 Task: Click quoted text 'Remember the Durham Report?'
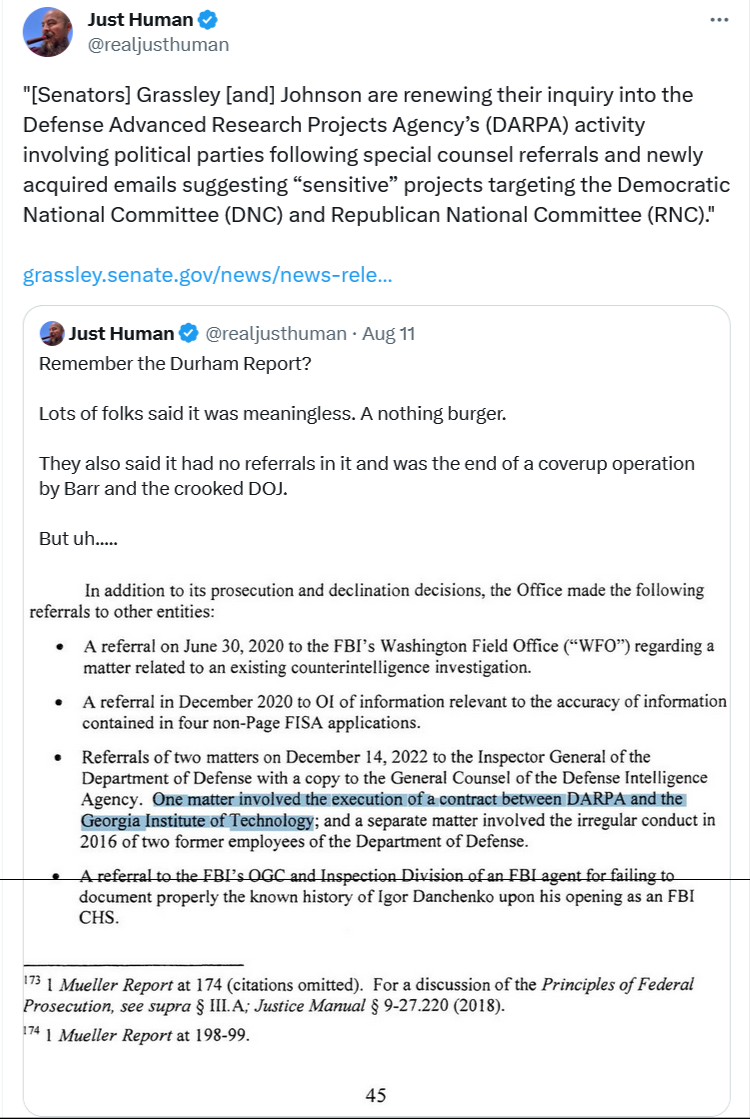click(x=175, y=362)
